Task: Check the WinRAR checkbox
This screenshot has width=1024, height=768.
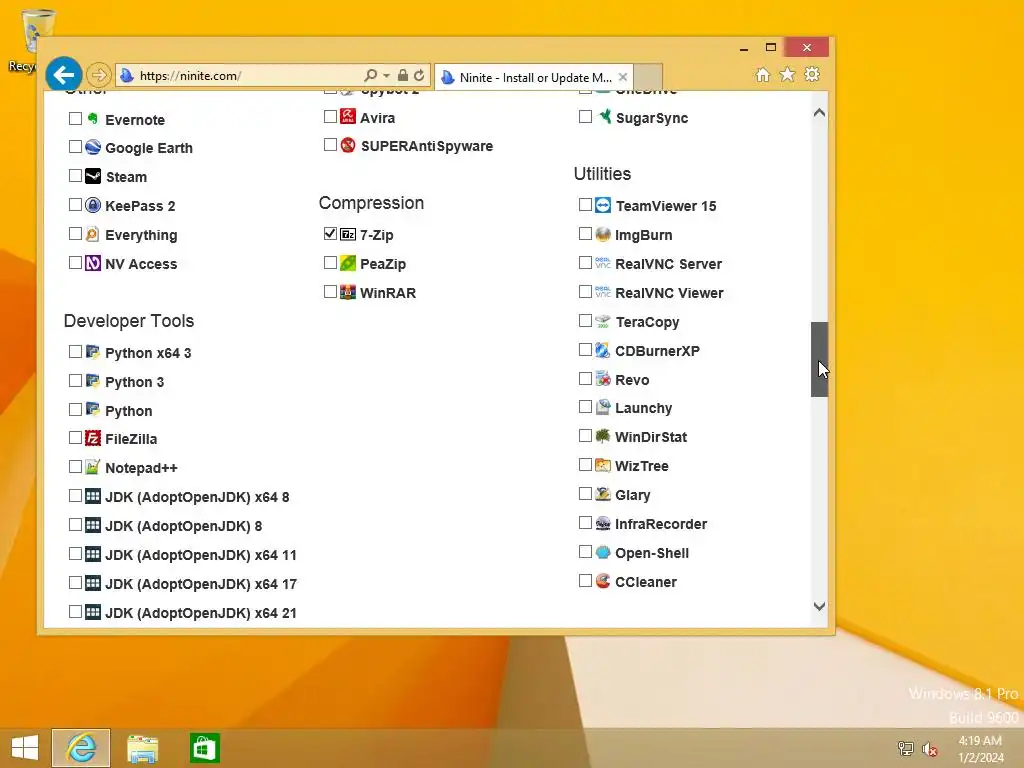Action: tap(330, 292)
